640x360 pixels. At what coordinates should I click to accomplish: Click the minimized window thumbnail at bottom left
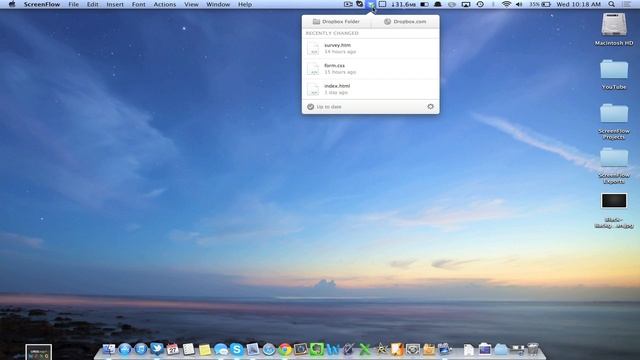[38, 352]
